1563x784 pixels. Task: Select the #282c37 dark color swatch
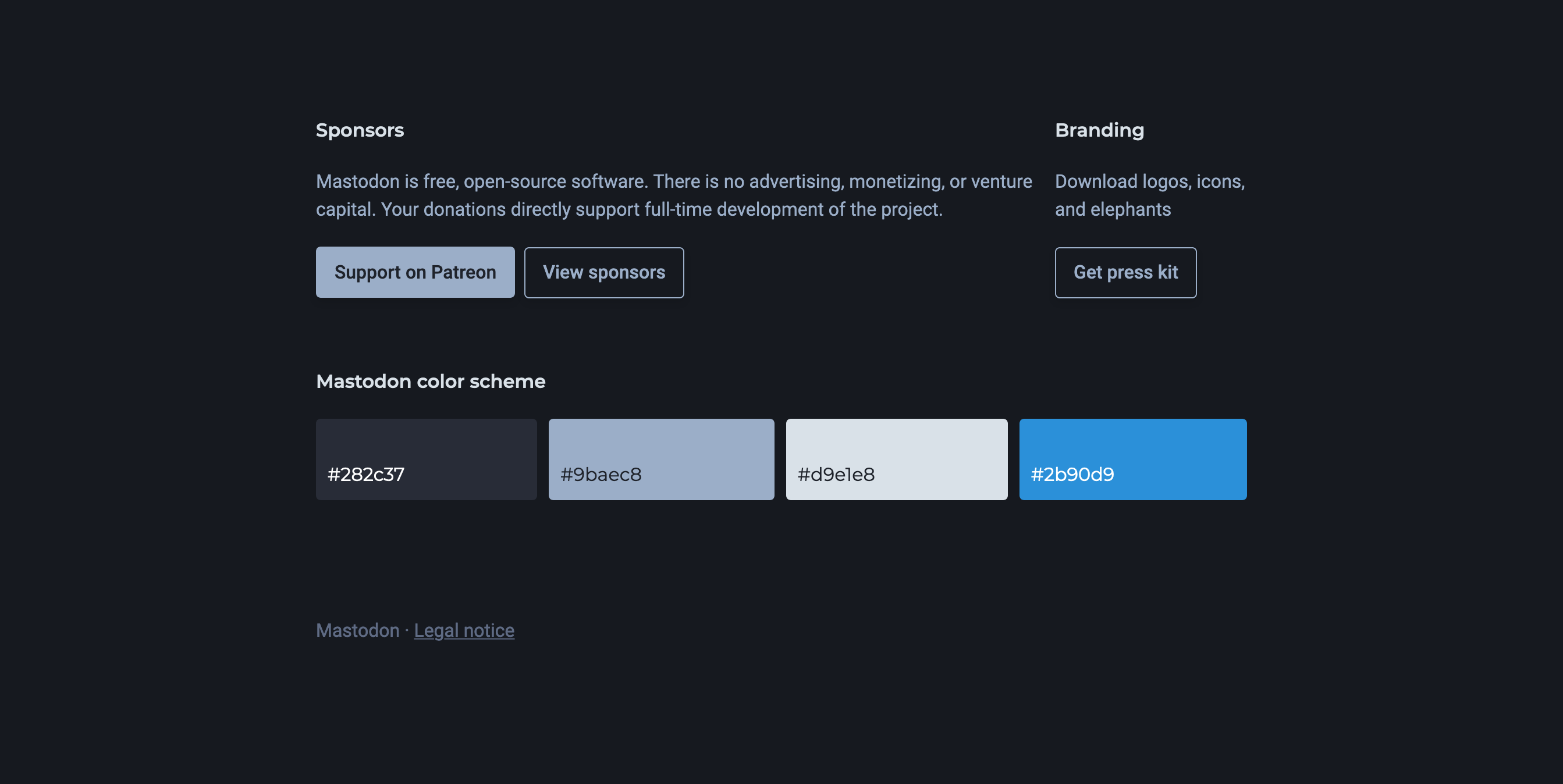427,459
